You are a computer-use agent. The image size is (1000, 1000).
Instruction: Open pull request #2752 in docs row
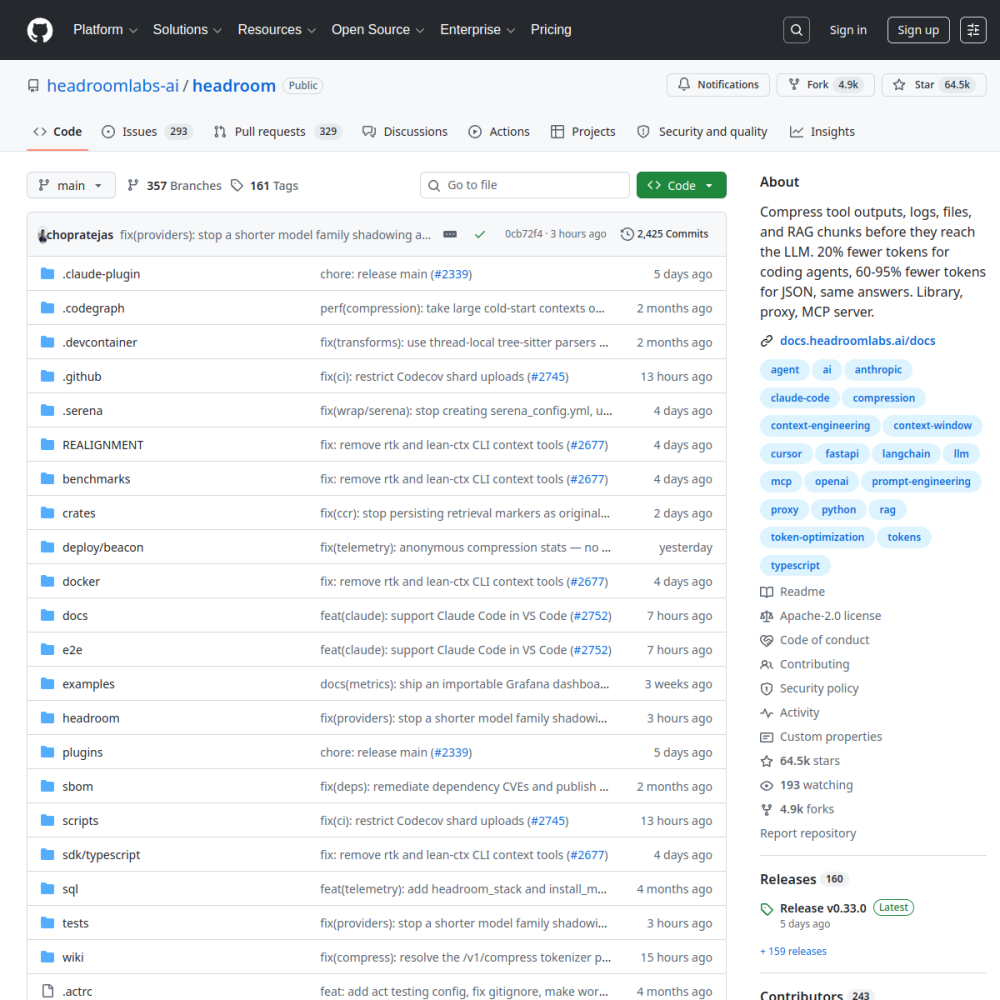coord(591,616)
